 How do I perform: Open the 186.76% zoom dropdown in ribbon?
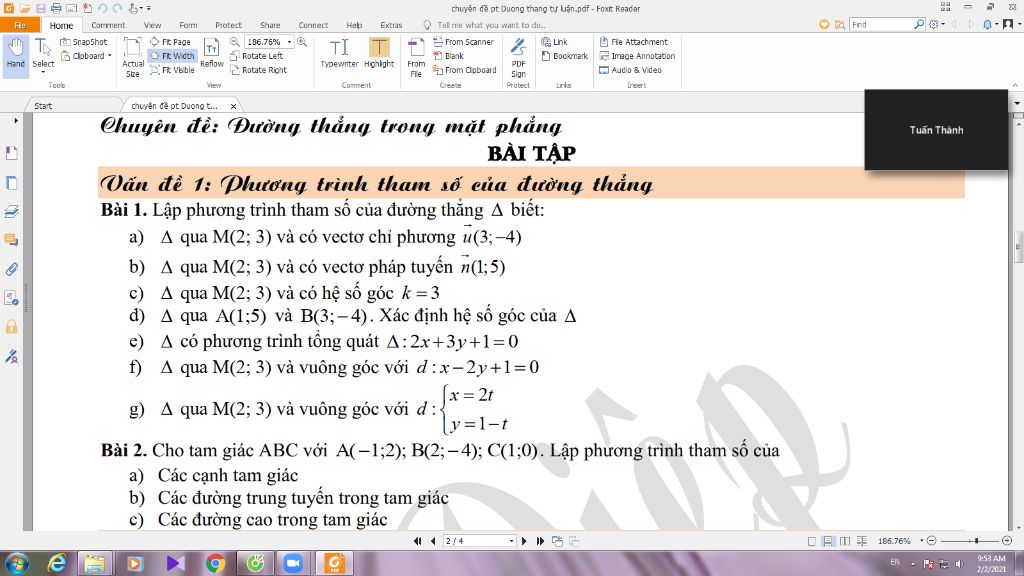coord(289,42)
